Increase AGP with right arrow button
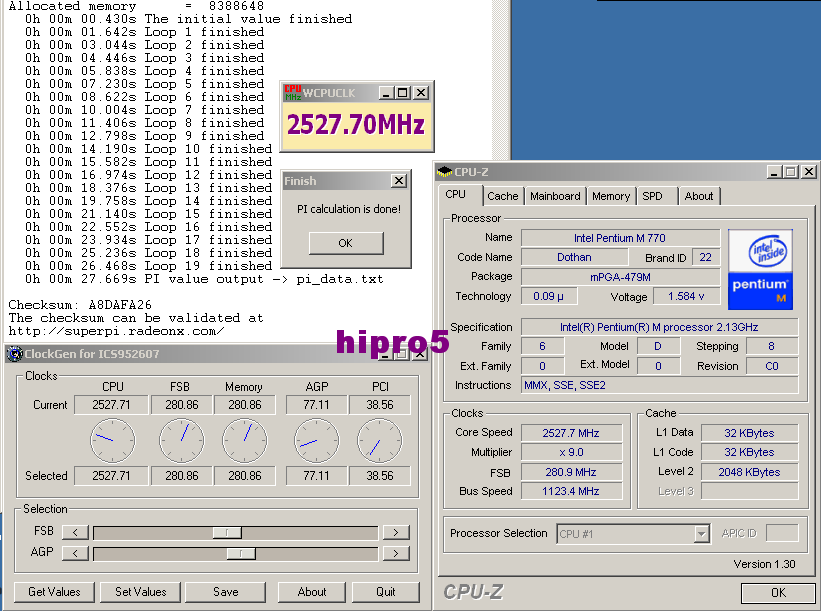821x611 pixels. tap(396, 553)
